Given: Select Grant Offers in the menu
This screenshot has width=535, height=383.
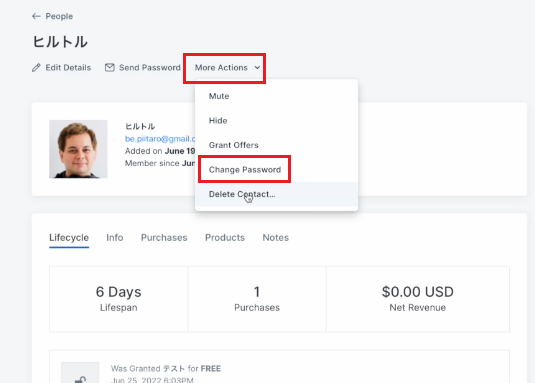Looking at the screenshot, I should (x=276, y=145).
